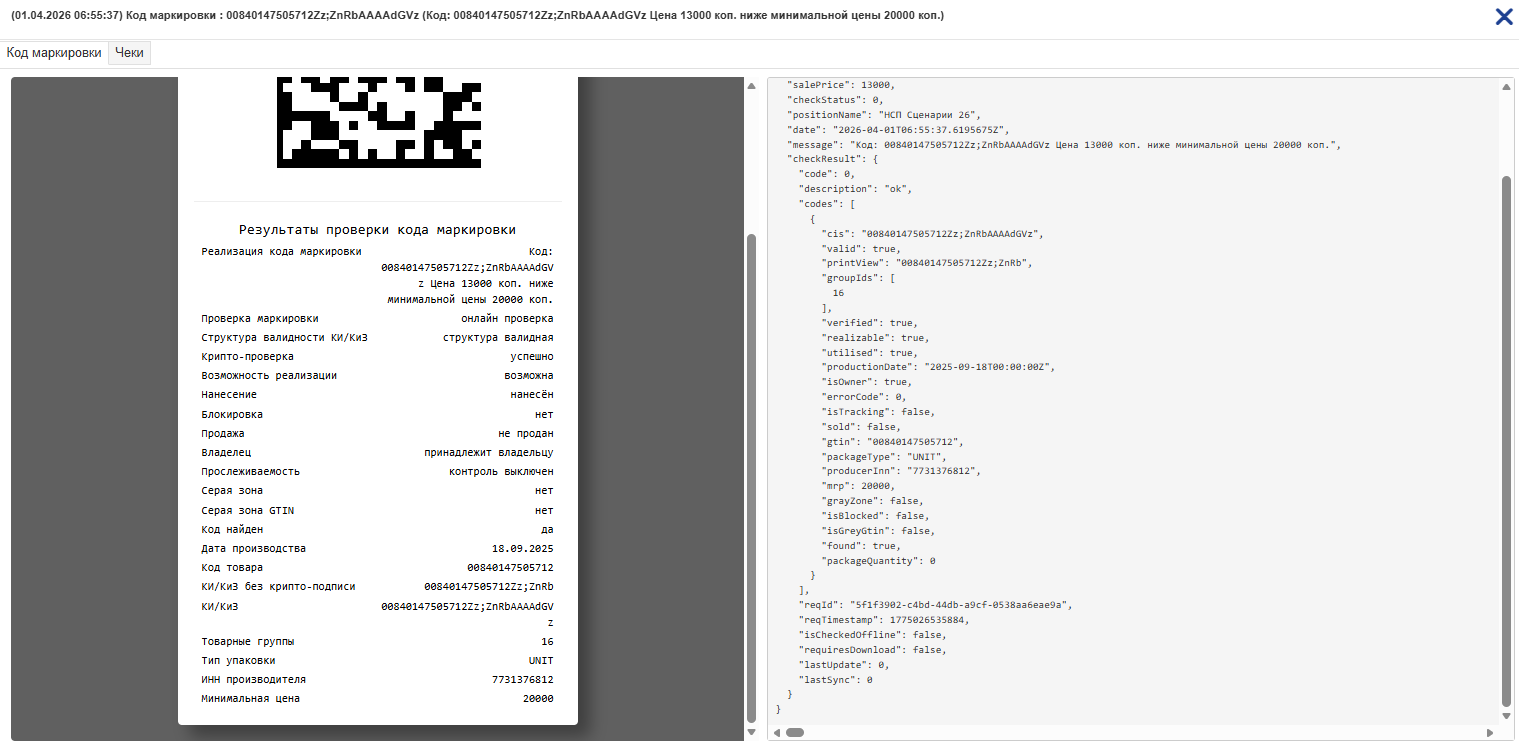Click the JSON panel vertical scrollbar thumb
Image resolution: width=1519 pixels, height=745 pixels.
1507,440
